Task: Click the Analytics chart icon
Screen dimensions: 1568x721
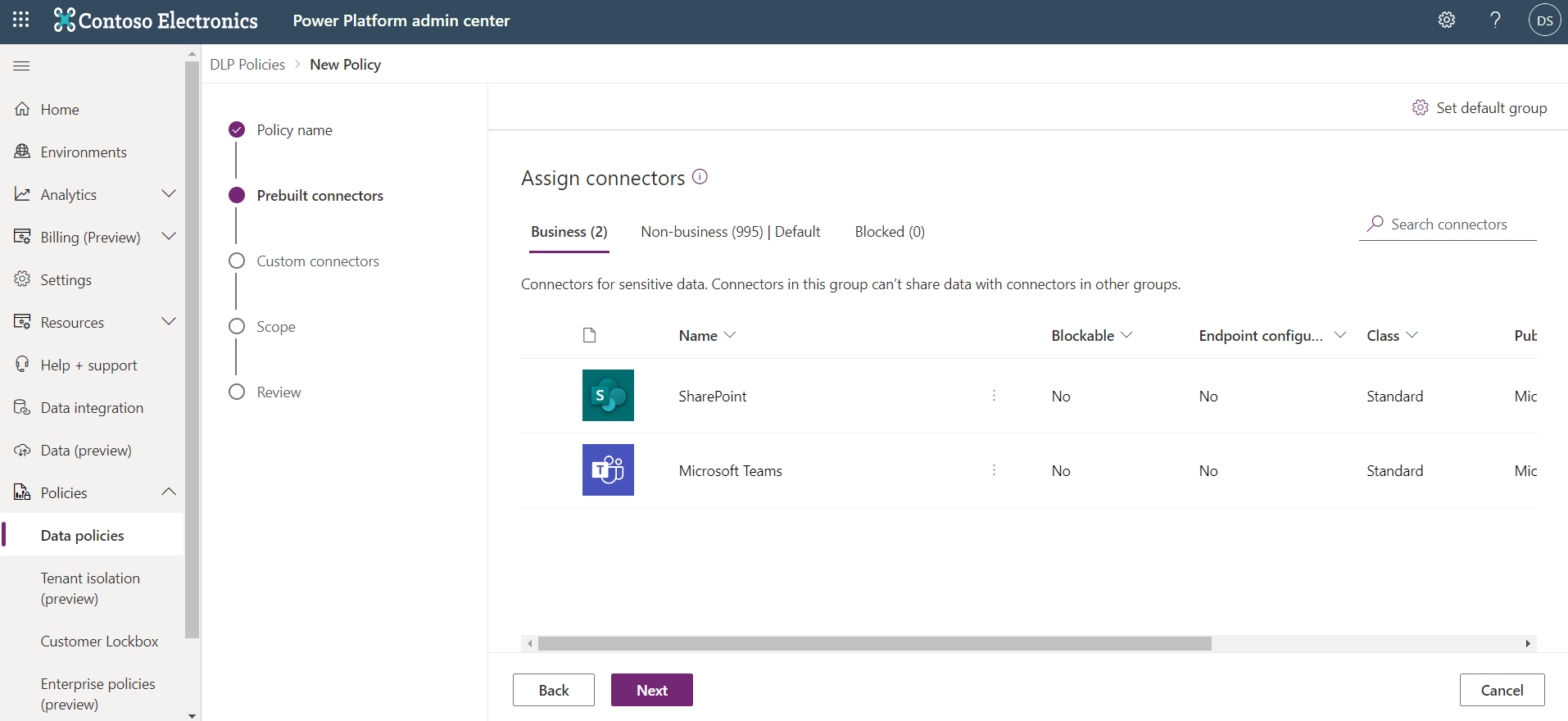Action: click(23, 194)
